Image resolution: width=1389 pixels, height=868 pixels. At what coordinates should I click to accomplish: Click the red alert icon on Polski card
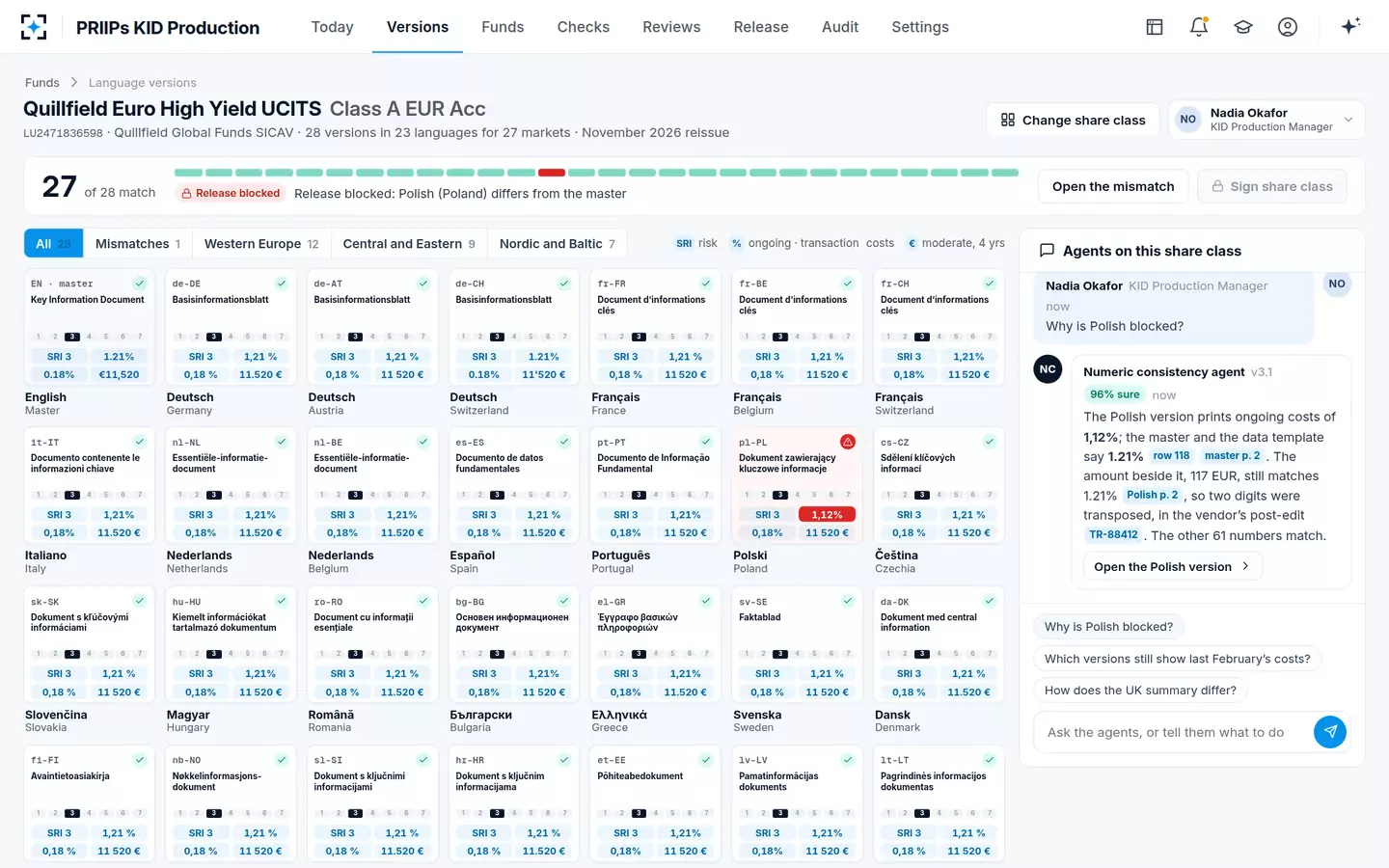tap(848, 442)
